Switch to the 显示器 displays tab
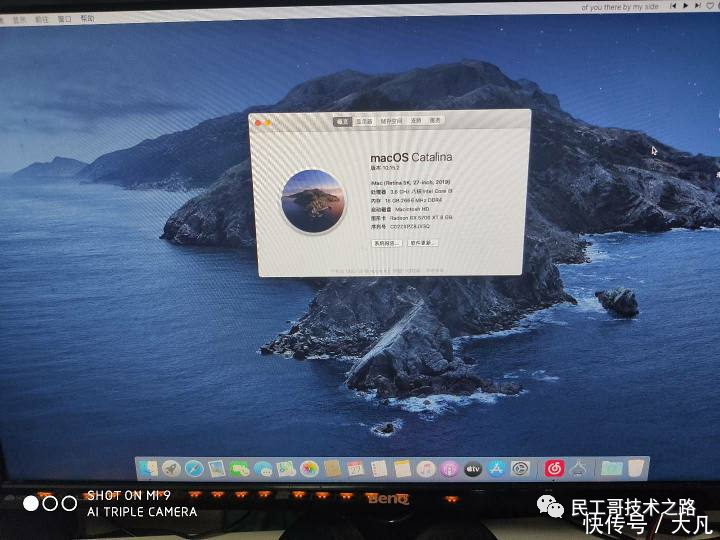The height and width of the screenshot is (540, 720). tap(364, 121)
